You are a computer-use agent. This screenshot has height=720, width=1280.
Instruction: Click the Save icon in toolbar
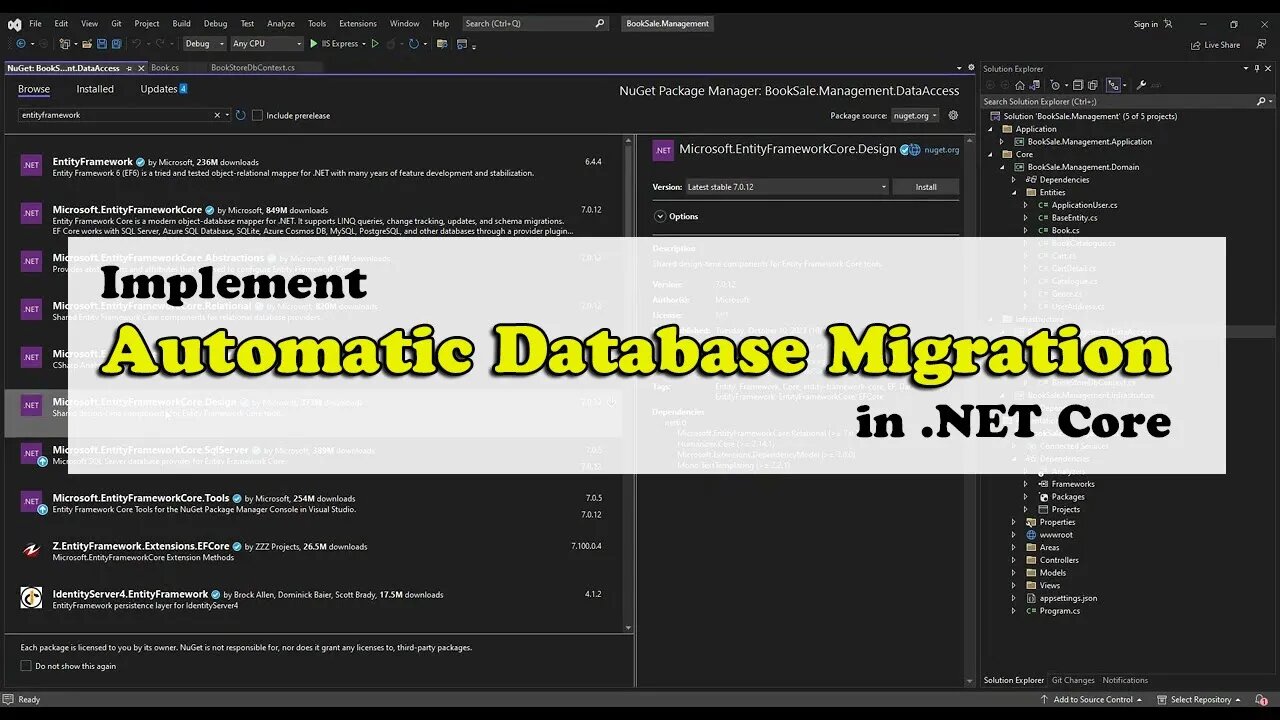(x=102, y=44)
